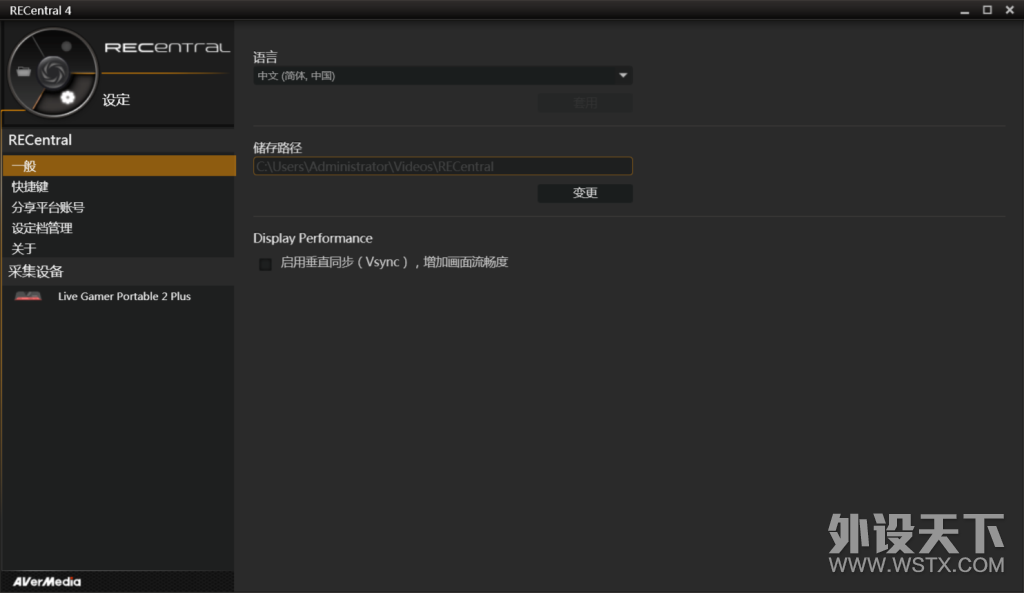Open the 语言 language dropdown

[x=443, y=76]
